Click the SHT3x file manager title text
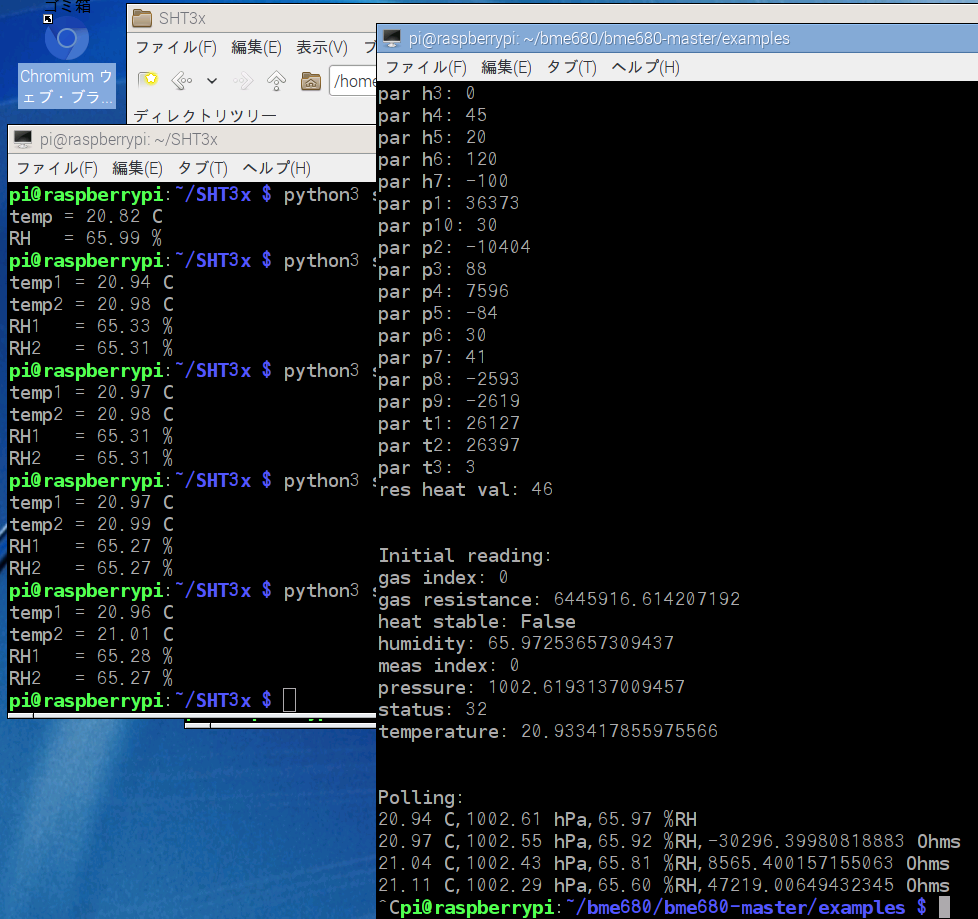This screenshot has width=978, height=919. (182, 18)
